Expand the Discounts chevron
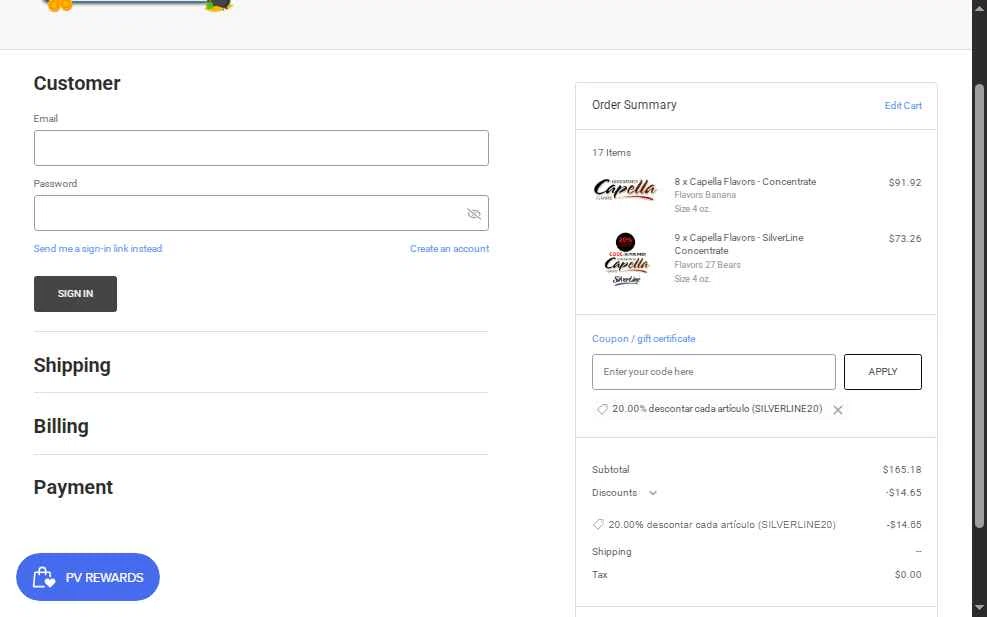Viewport: 987px width, 617px height. (x=653, y=493)
